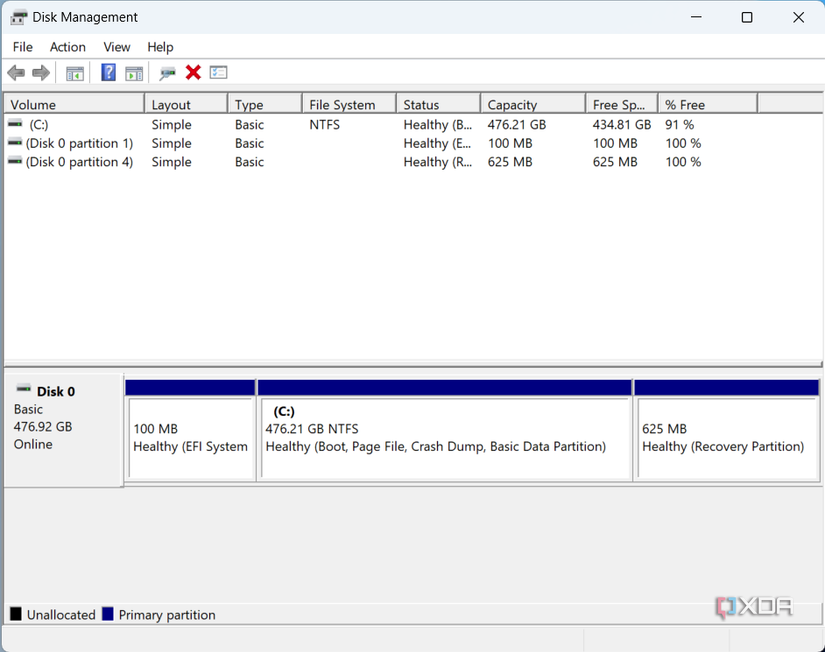Maximize the Disk Management window
This screenshot has height=652, width=825.
(747, 17)
